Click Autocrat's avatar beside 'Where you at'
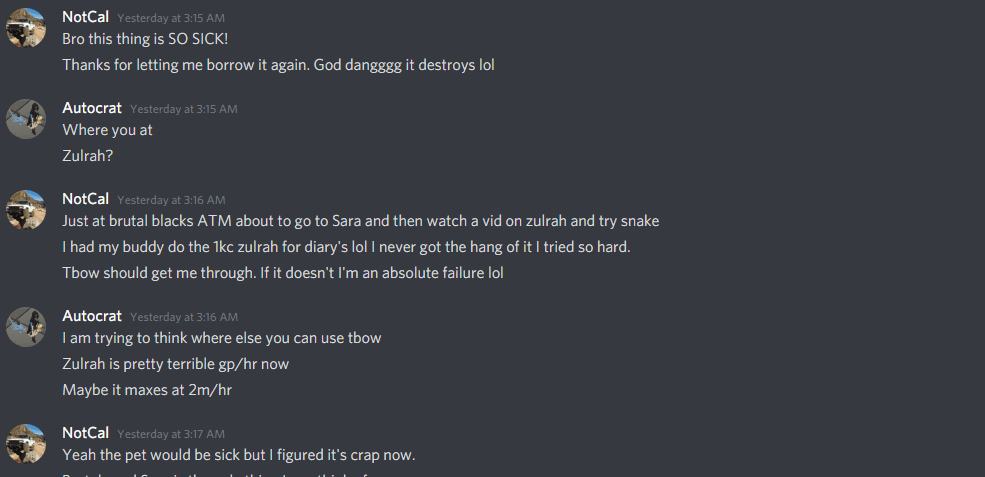The width and height of the screenshot is (985, 477). [x=26, y=119]
